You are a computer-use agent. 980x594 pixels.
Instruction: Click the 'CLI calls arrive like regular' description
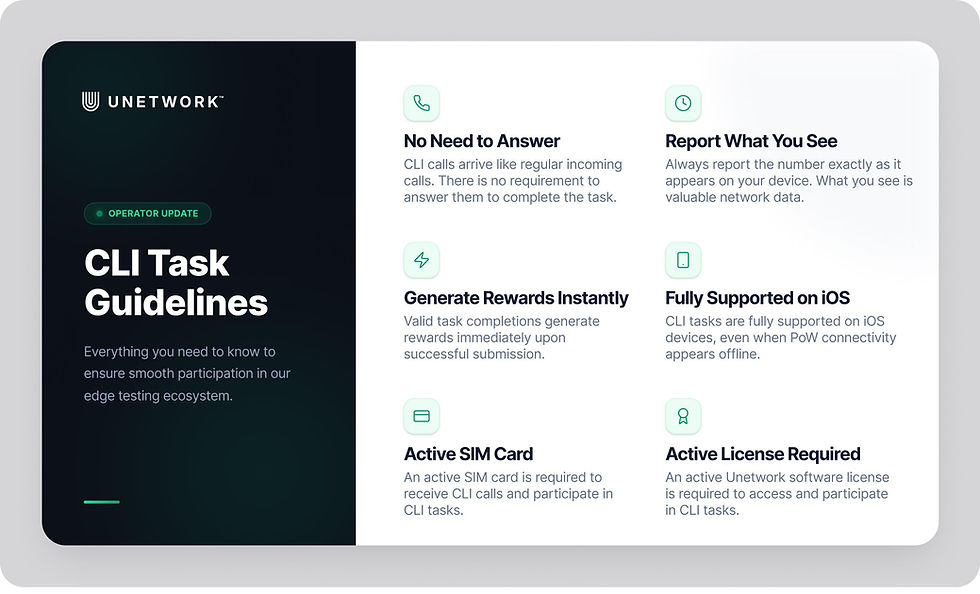pyautogui.click(x=513, y=181)
